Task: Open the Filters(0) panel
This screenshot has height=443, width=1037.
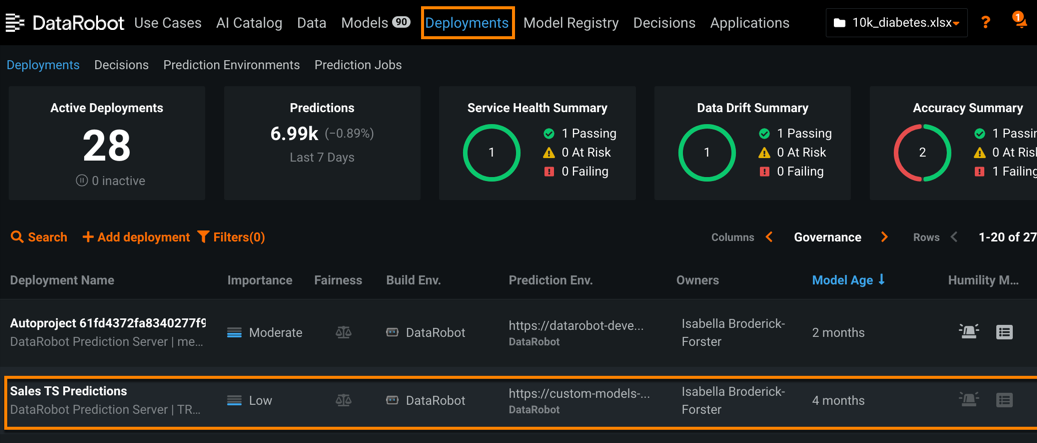Action: [x=231, y=237]
